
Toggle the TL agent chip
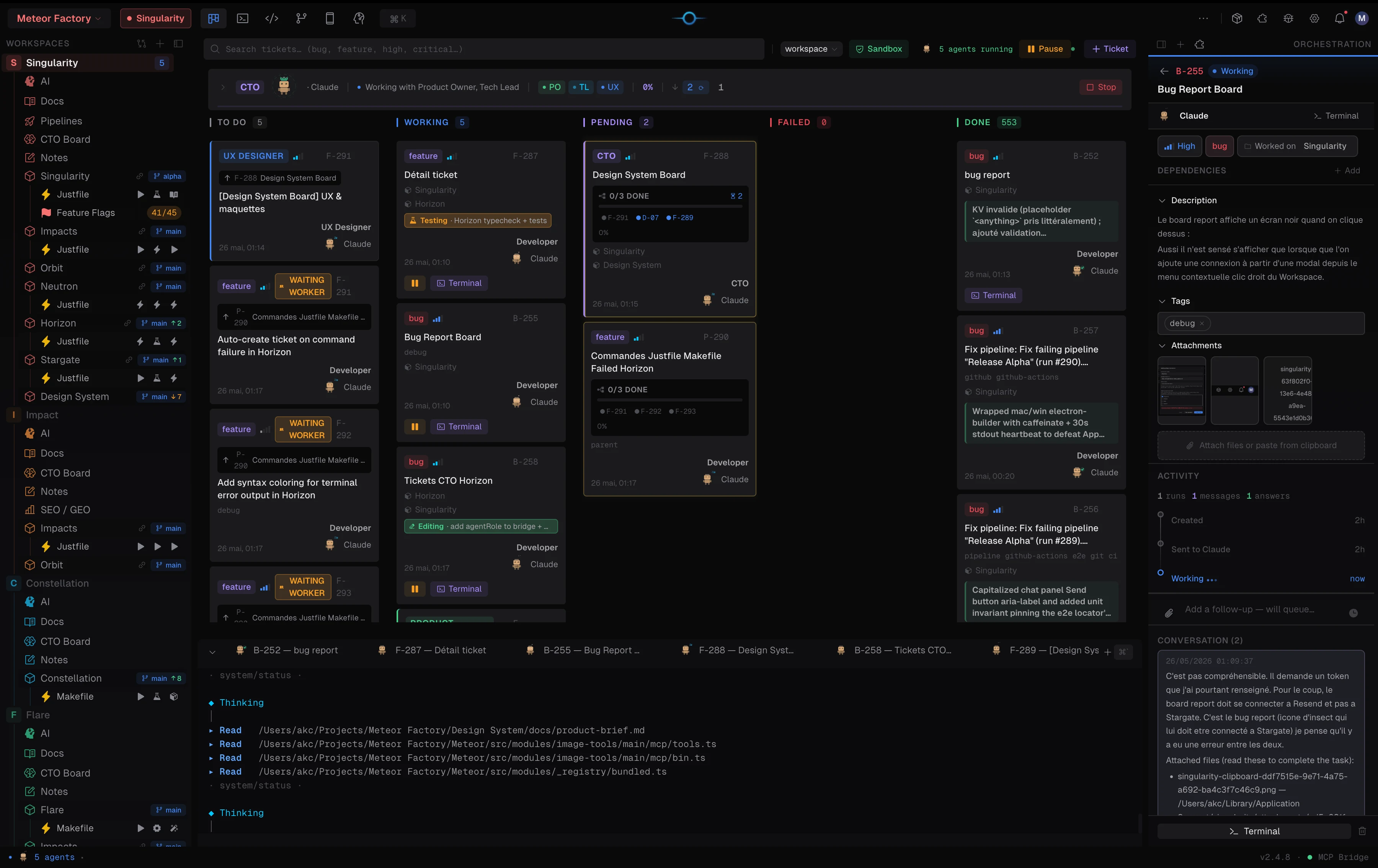tap(581, 87)
